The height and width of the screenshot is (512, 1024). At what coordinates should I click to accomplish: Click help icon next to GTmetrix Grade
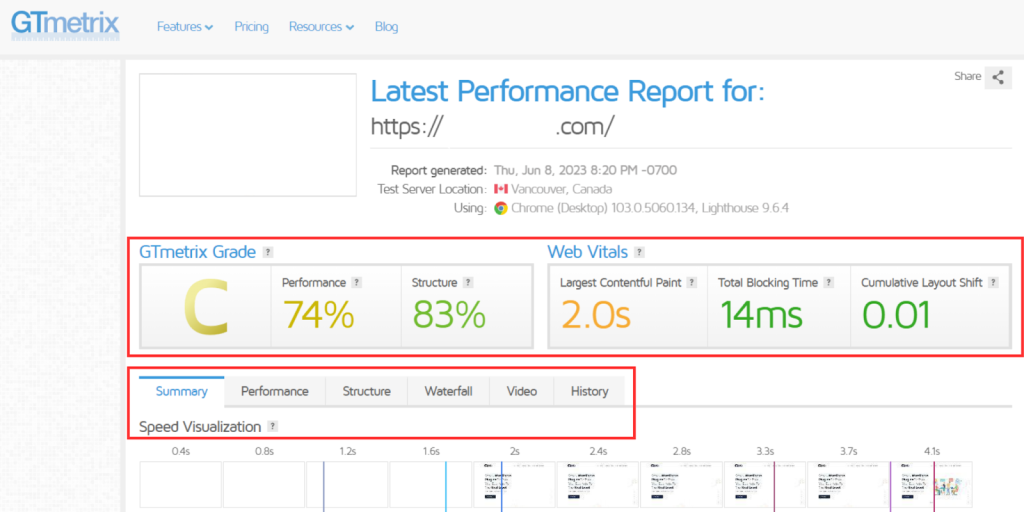(x=267, y=252)
